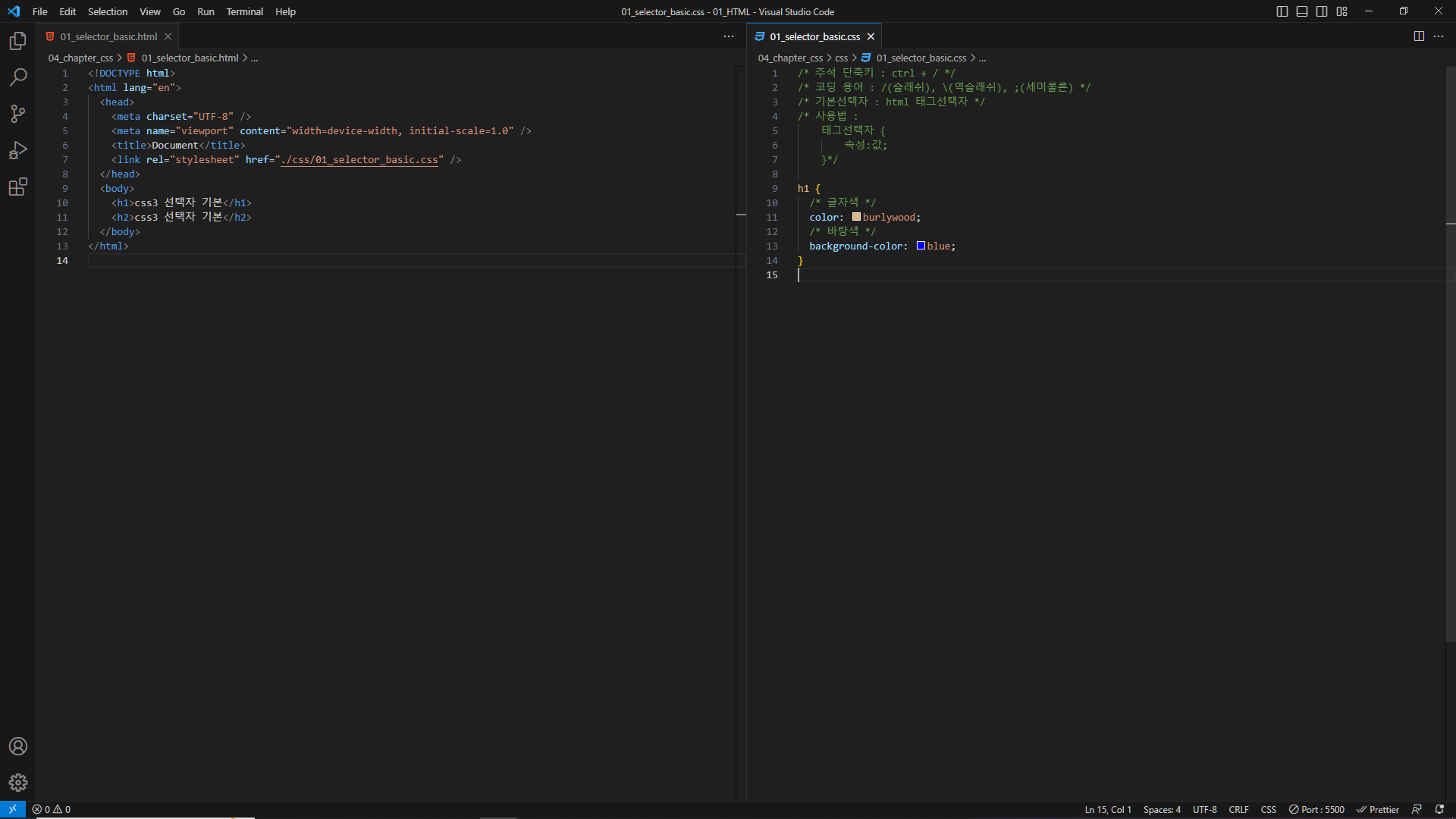The width and height of the screenshot is (1456, 819).
Task: Toggle the primary sidebar visibility
Action: point(1282,11)
